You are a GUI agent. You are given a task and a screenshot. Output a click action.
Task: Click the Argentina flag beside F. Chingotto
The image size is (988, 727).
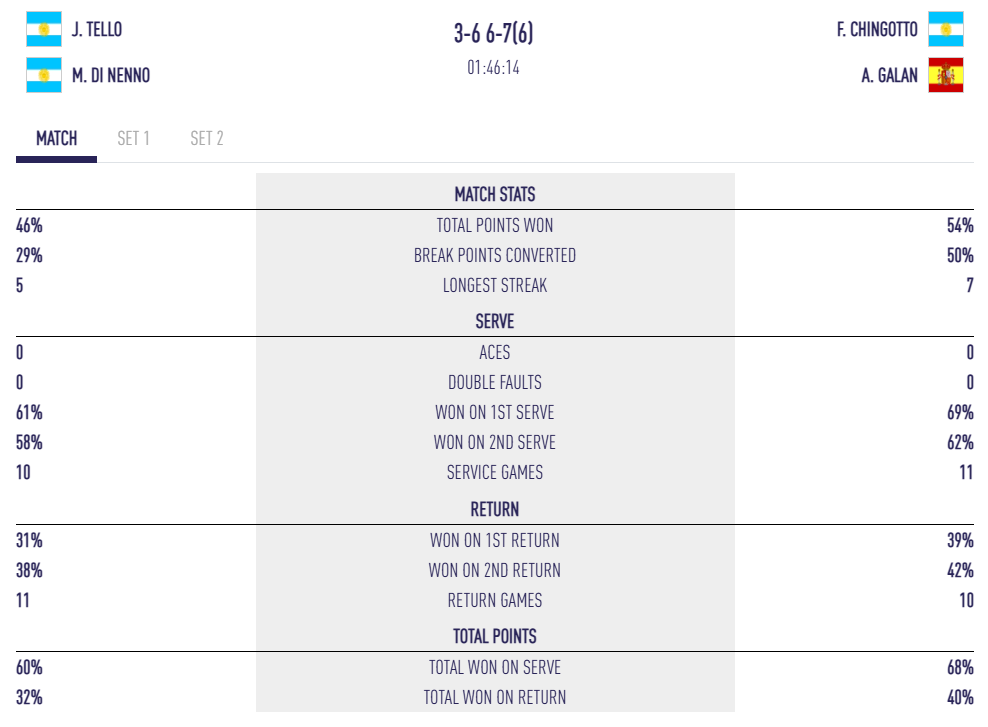tap(945, 29)
